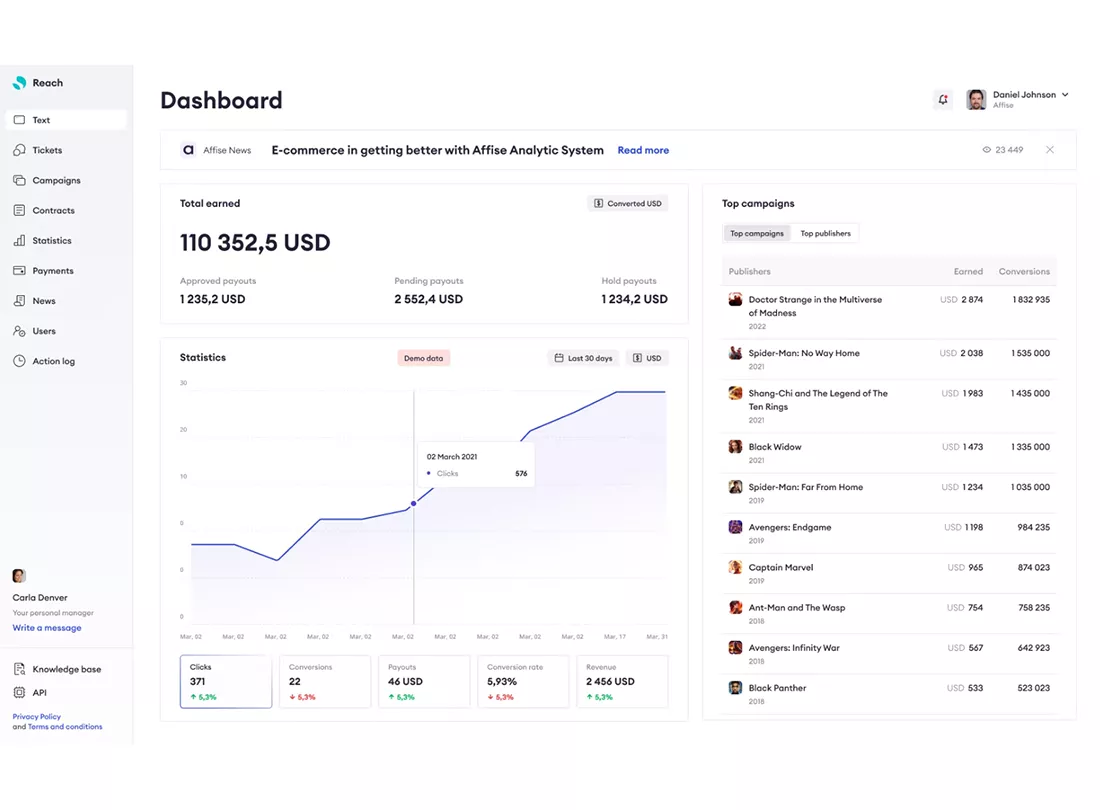Dismiss the Affise News banner

(x=1050, y=149)
